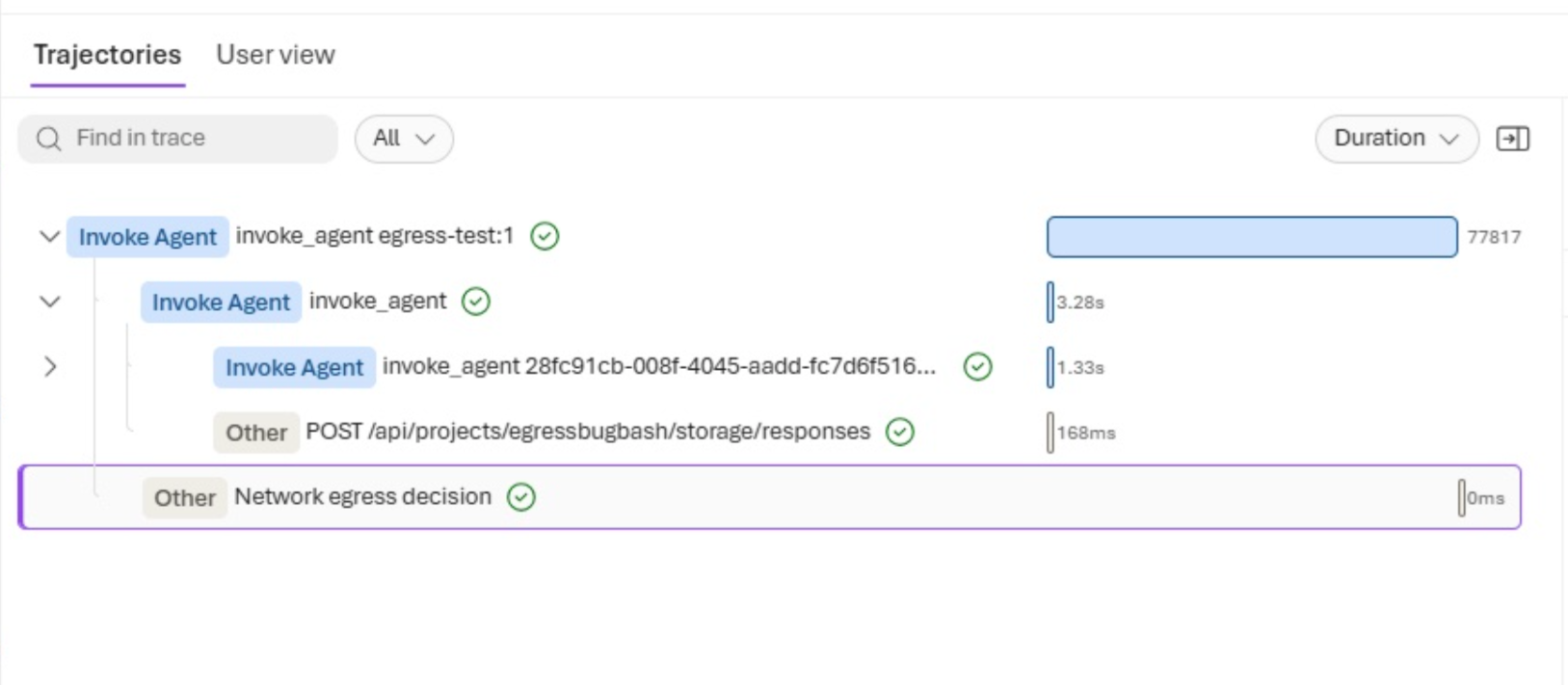
Task: Expand the invoke_agent 28fc91cb span
Action: pos(50,367)
